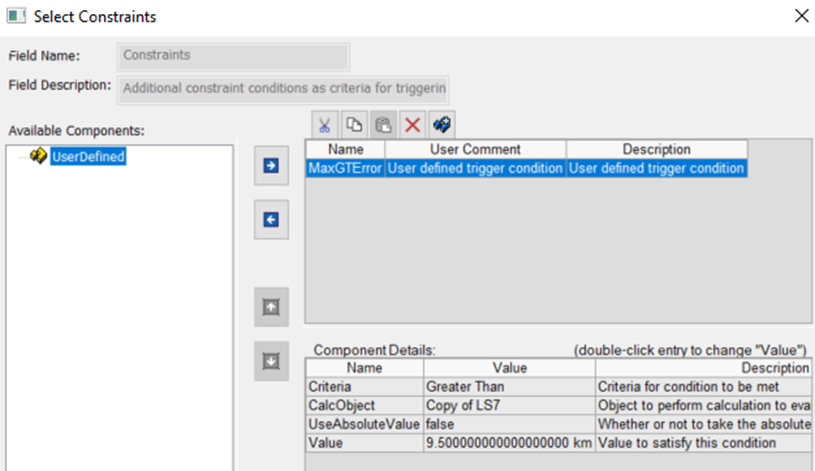
Task: Close the Select Constraints dialog
Action: point(800,16)
